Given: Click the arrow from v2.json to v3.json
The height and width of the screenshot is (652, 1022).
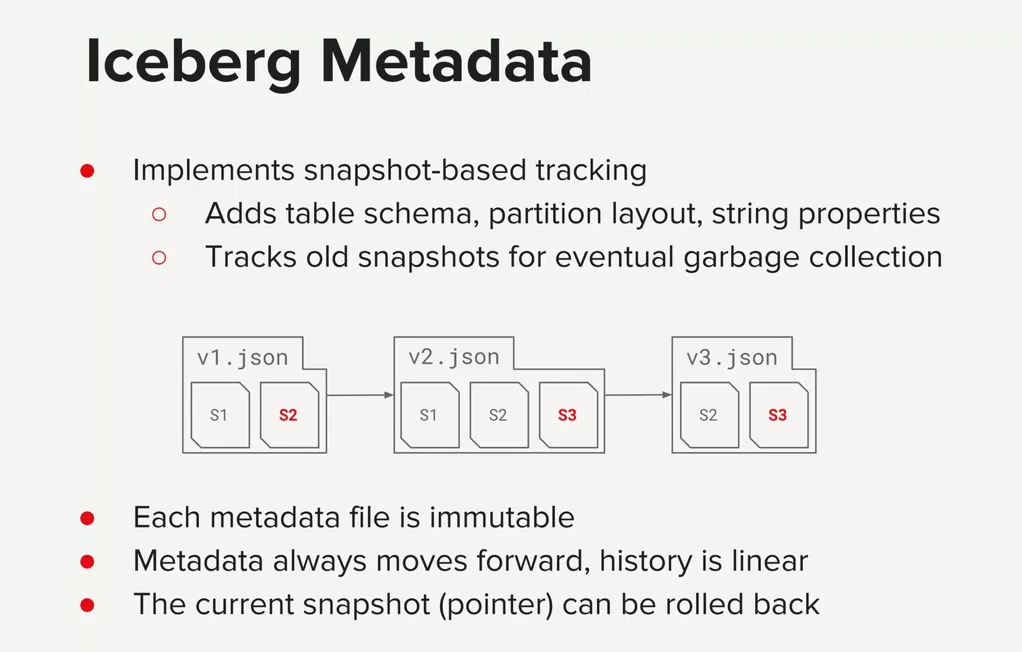Looking at the screenshot, I should click(x=638, y=395).
